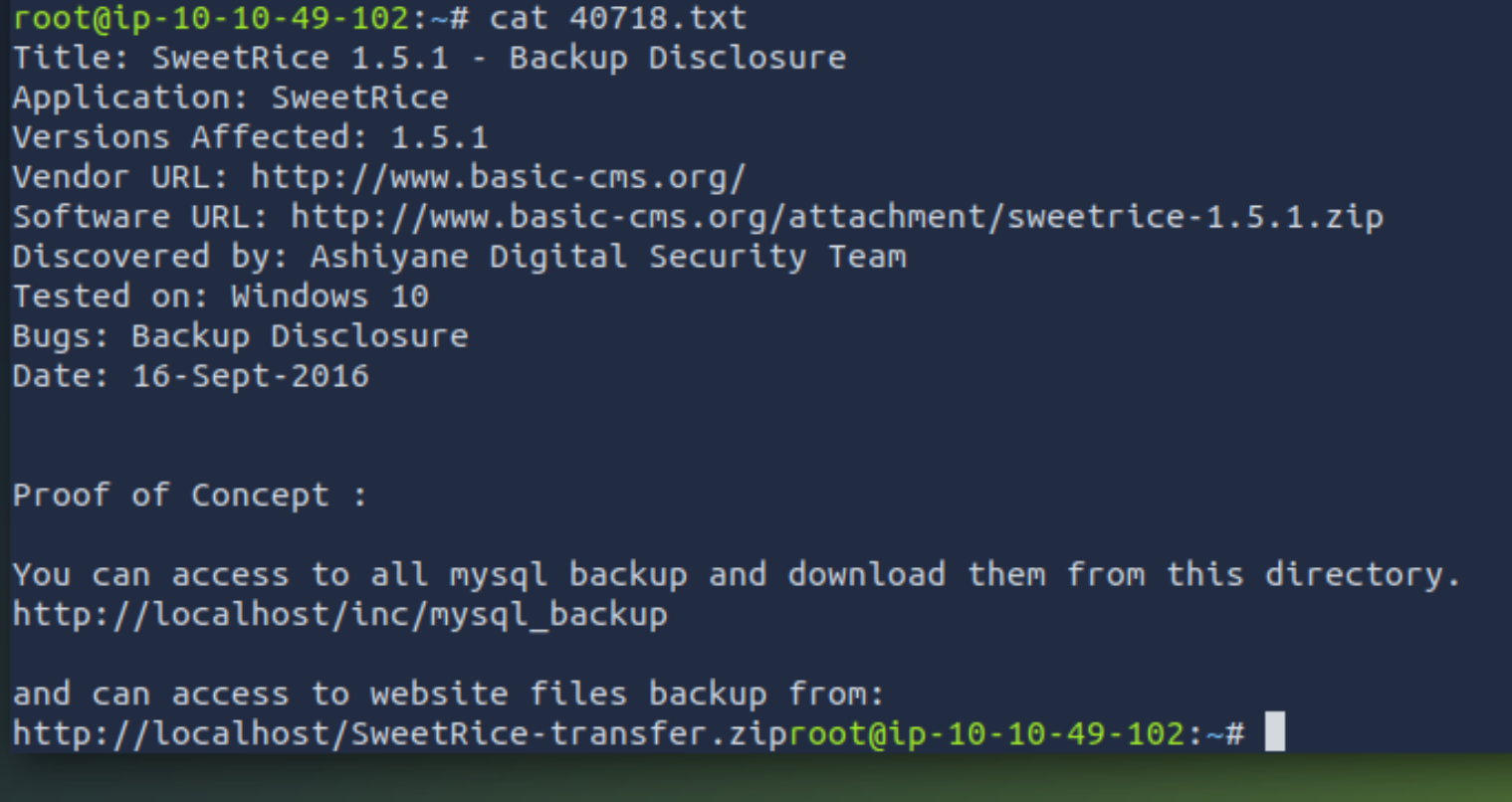This screenshot has height=802, width=1512.
Task: Click the "Tested on: Windows 10" line
Action: click(x=220, y=297)
